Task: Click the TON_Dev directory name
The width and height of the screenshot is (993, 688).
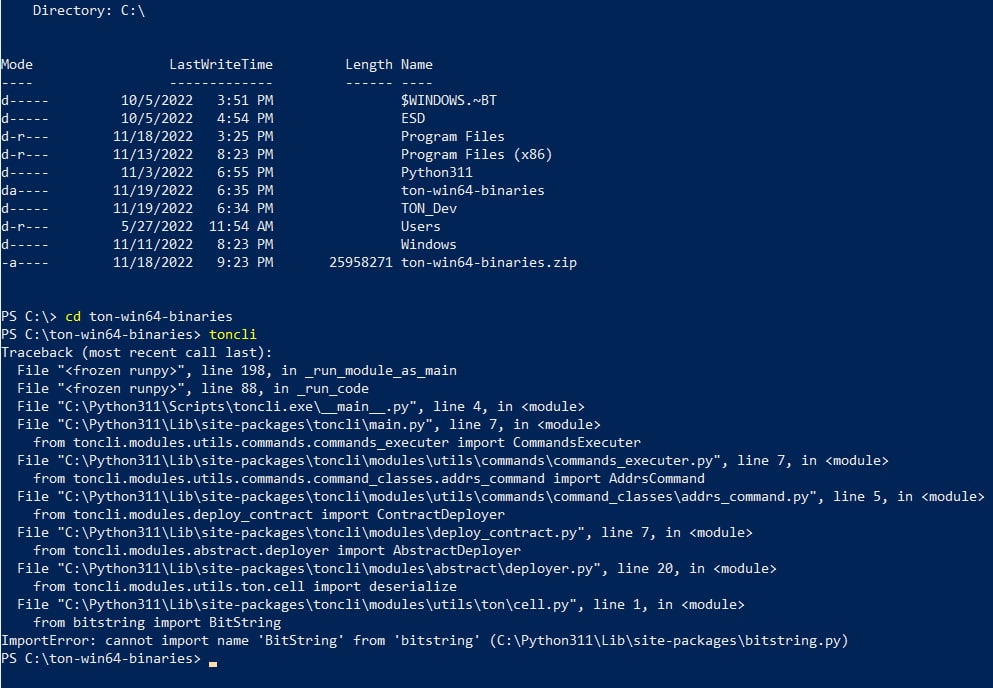Action: pos(429,208)
